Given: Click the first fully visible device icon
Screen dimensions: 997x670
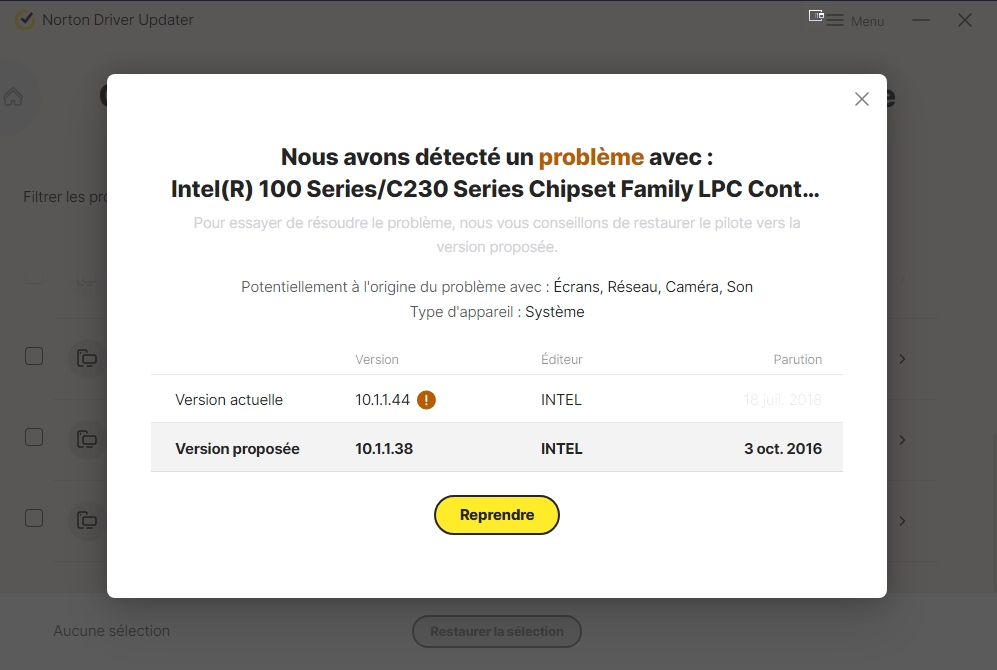Looking at the screenshot, I should click(87, 358).
